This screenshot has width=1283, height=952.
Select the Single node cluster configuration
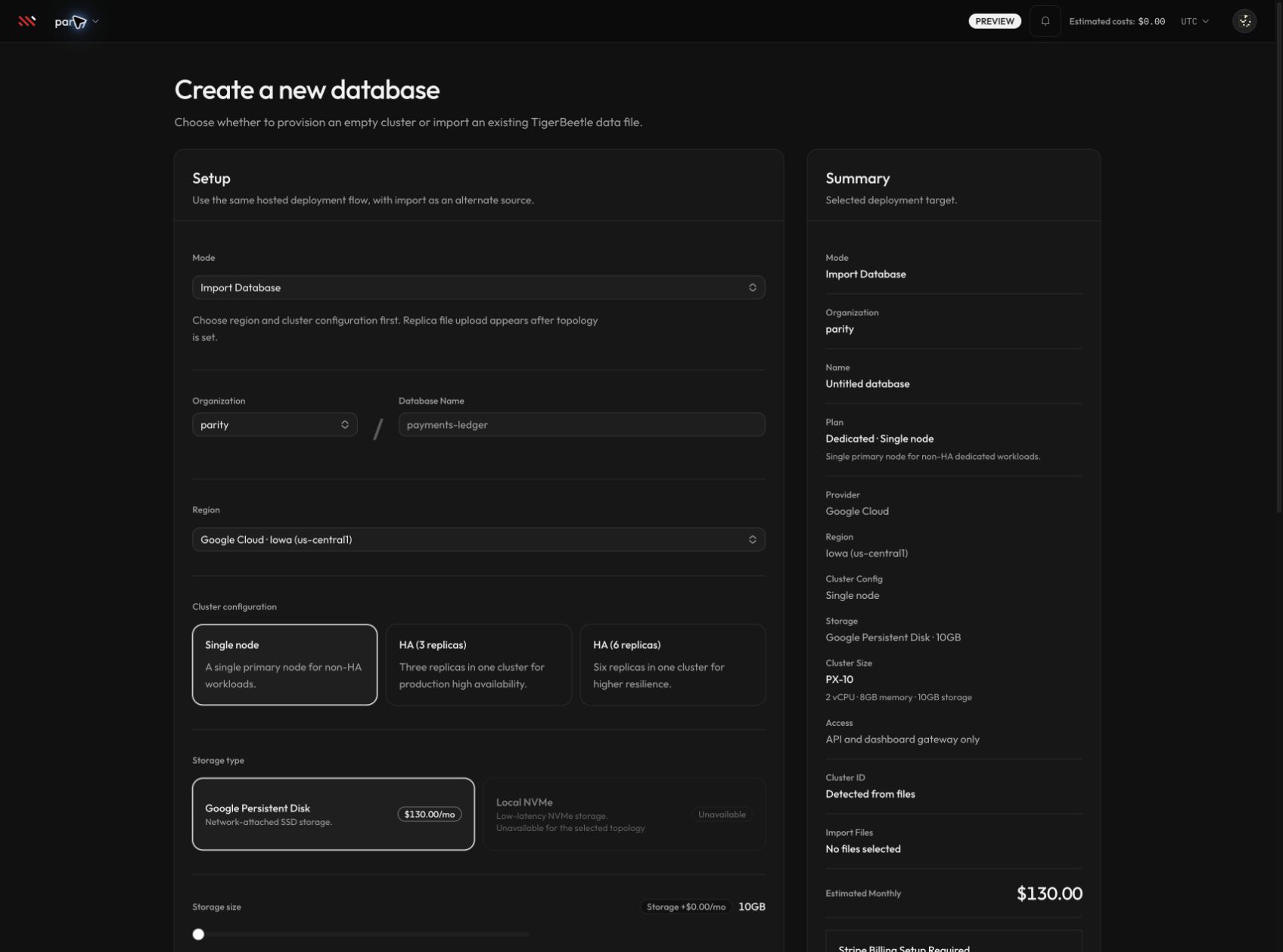(284, 665)
